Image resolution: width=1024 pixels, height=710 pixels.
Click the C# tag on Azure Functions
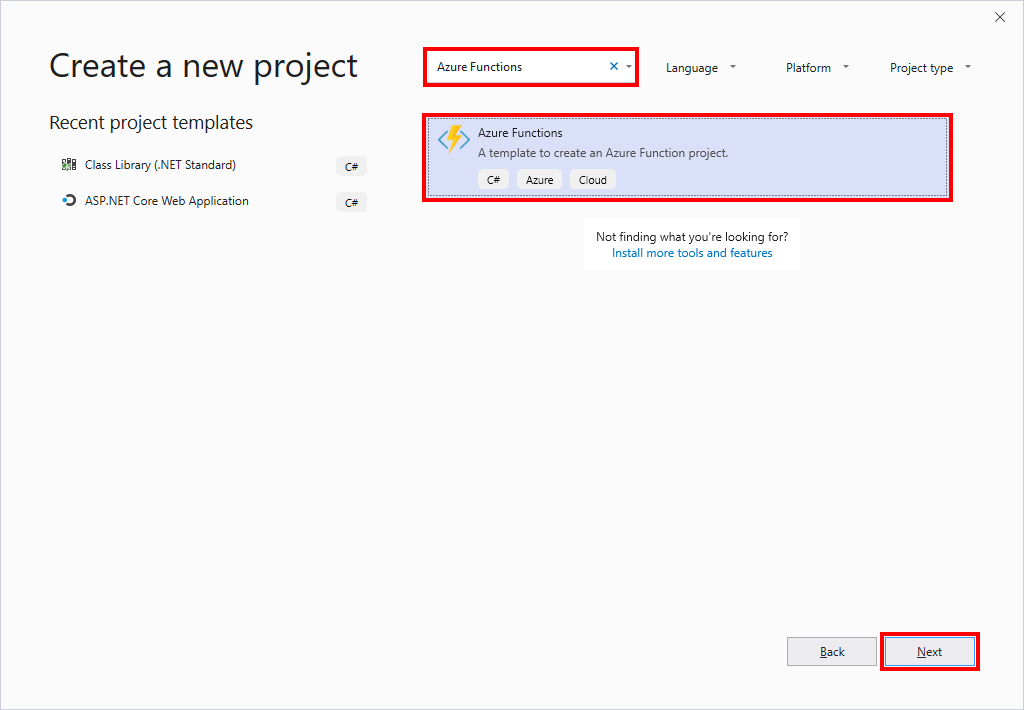[493, 180]
